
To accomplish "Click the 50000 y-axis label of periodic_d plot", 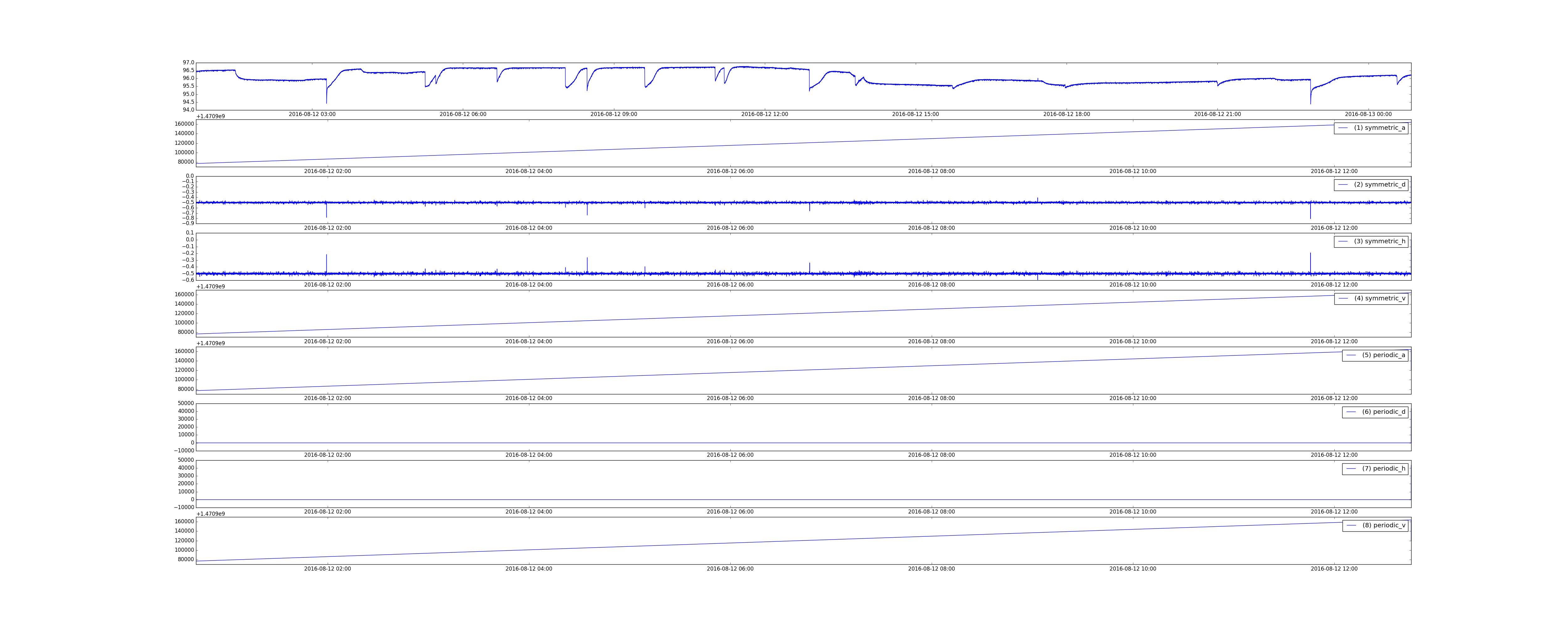I will click(186, 403).
